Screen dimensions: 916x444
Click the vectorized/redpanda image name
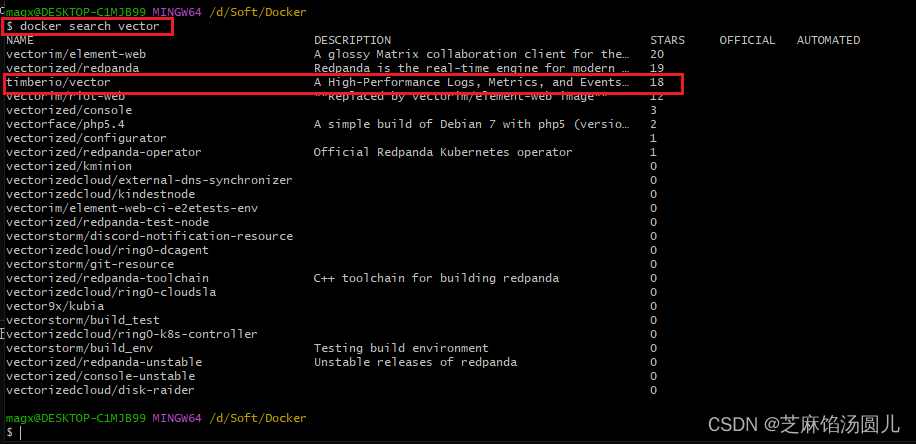tap(72, 68)
